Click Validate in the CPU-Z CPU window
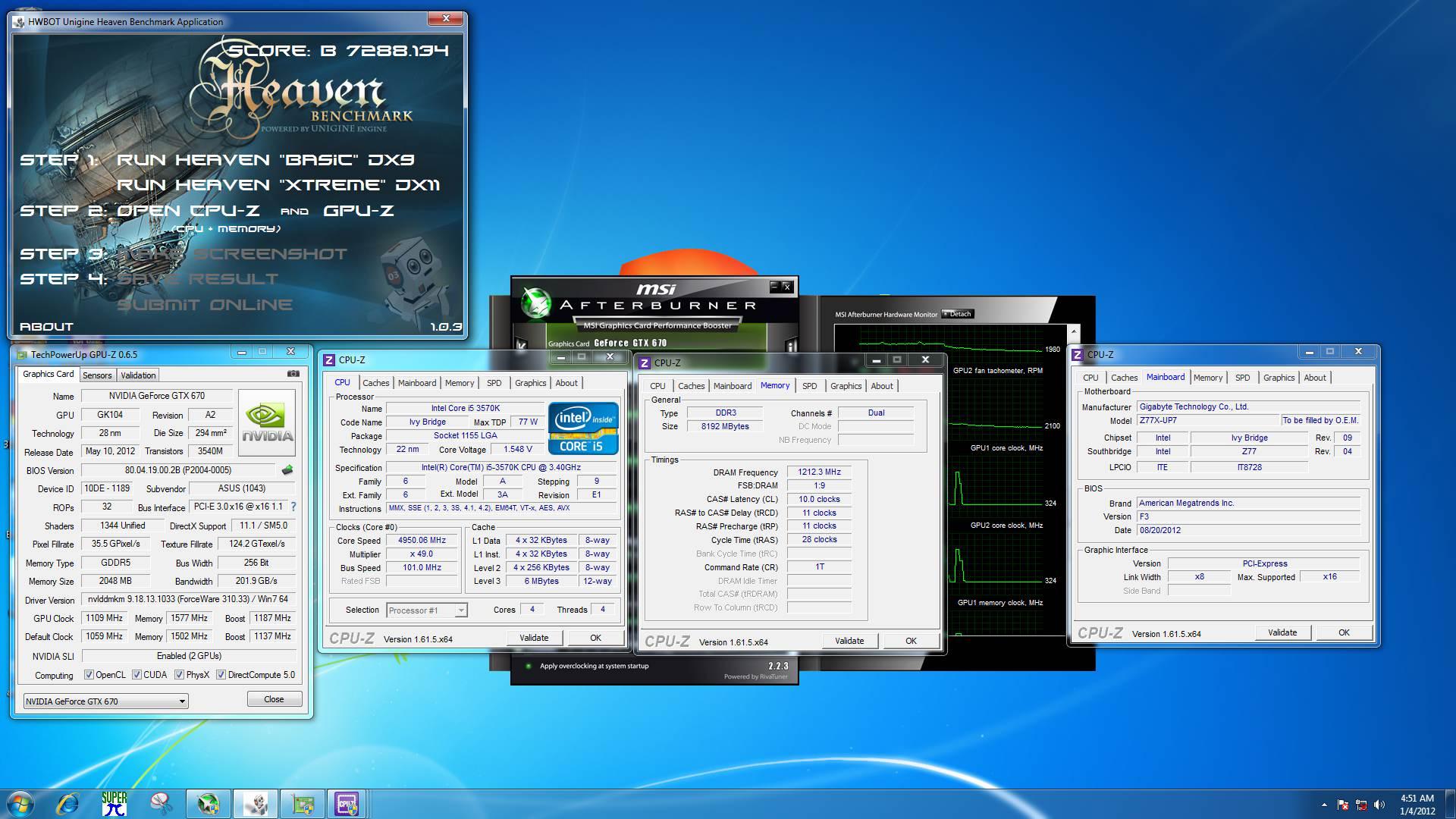 coord(534,638)
